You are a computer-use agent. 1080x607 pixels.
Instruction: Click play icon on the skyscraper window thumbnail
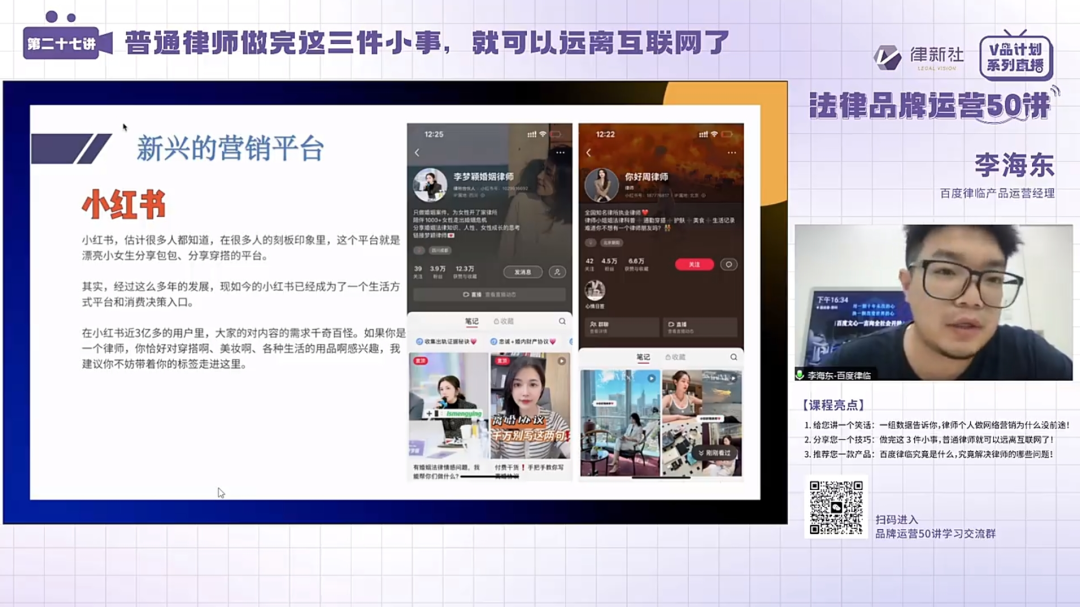[x=651, y=378]
